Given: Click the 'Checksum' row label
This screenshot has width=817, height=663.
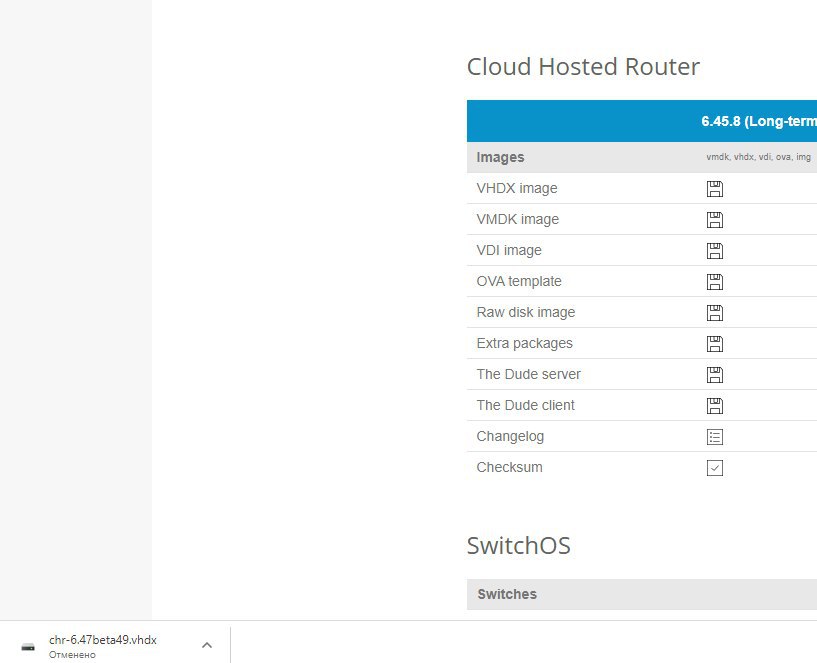Looking at the screenshot, I should (x=509, y=468).
